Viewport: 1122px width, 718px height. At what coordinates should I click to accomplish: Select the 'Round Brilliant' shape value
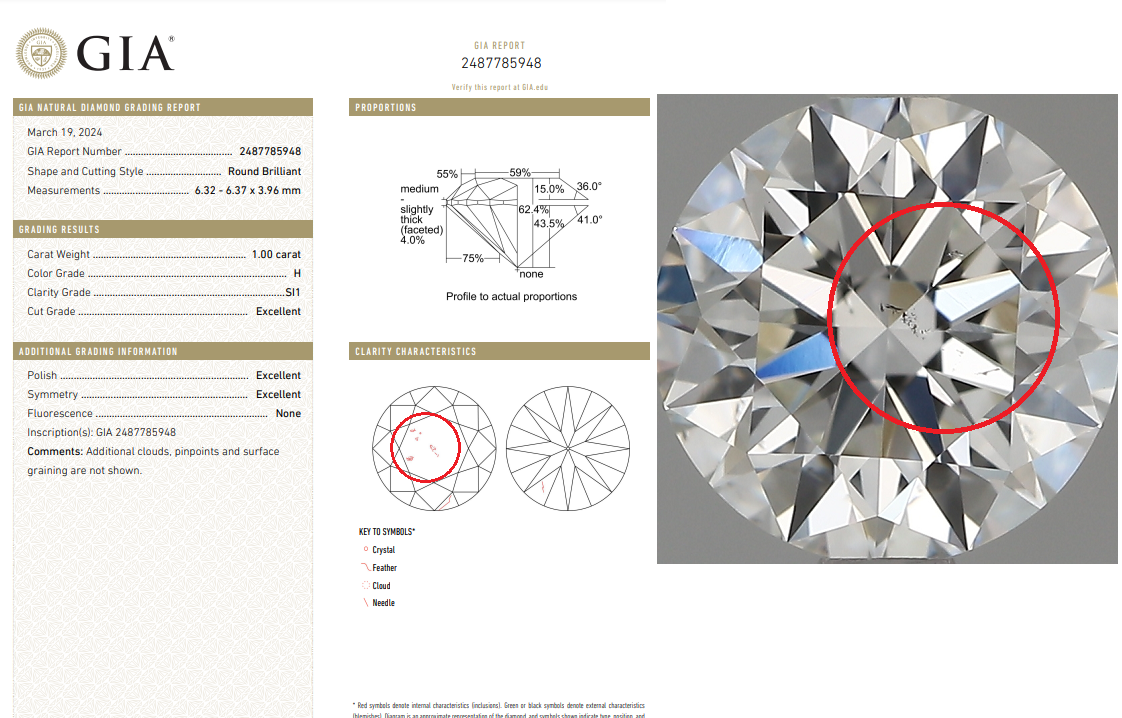coord(265,171)
